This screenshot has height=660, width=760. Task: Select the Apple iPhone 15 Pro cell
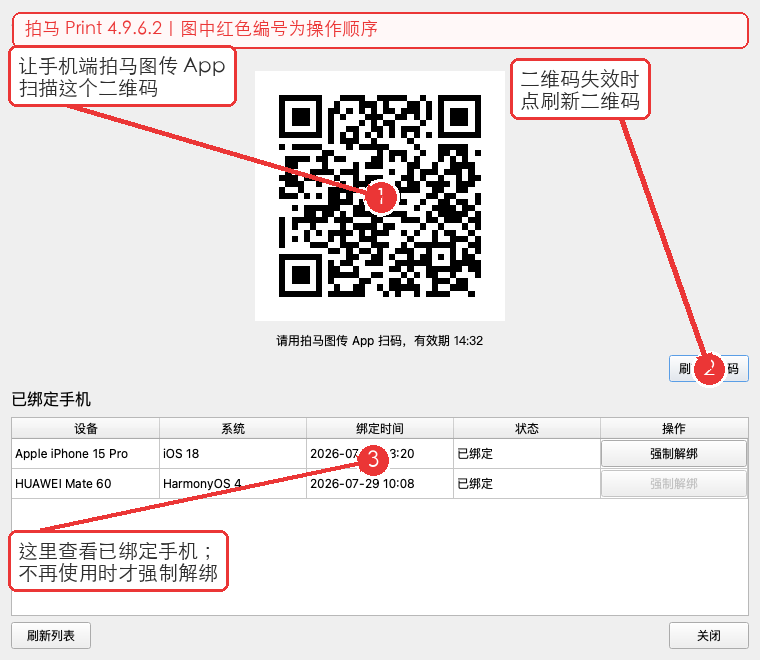point(86,454)
